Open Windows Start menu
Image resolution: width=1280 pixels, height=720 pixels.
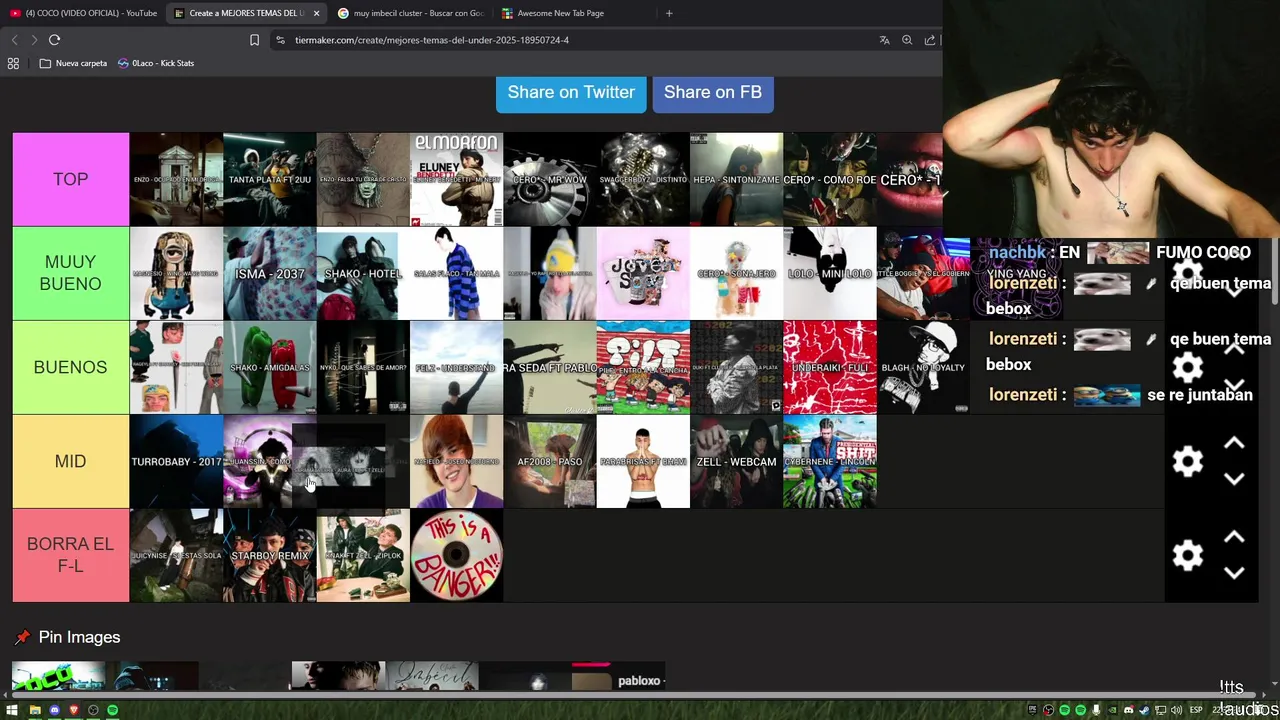coord(12,710)
